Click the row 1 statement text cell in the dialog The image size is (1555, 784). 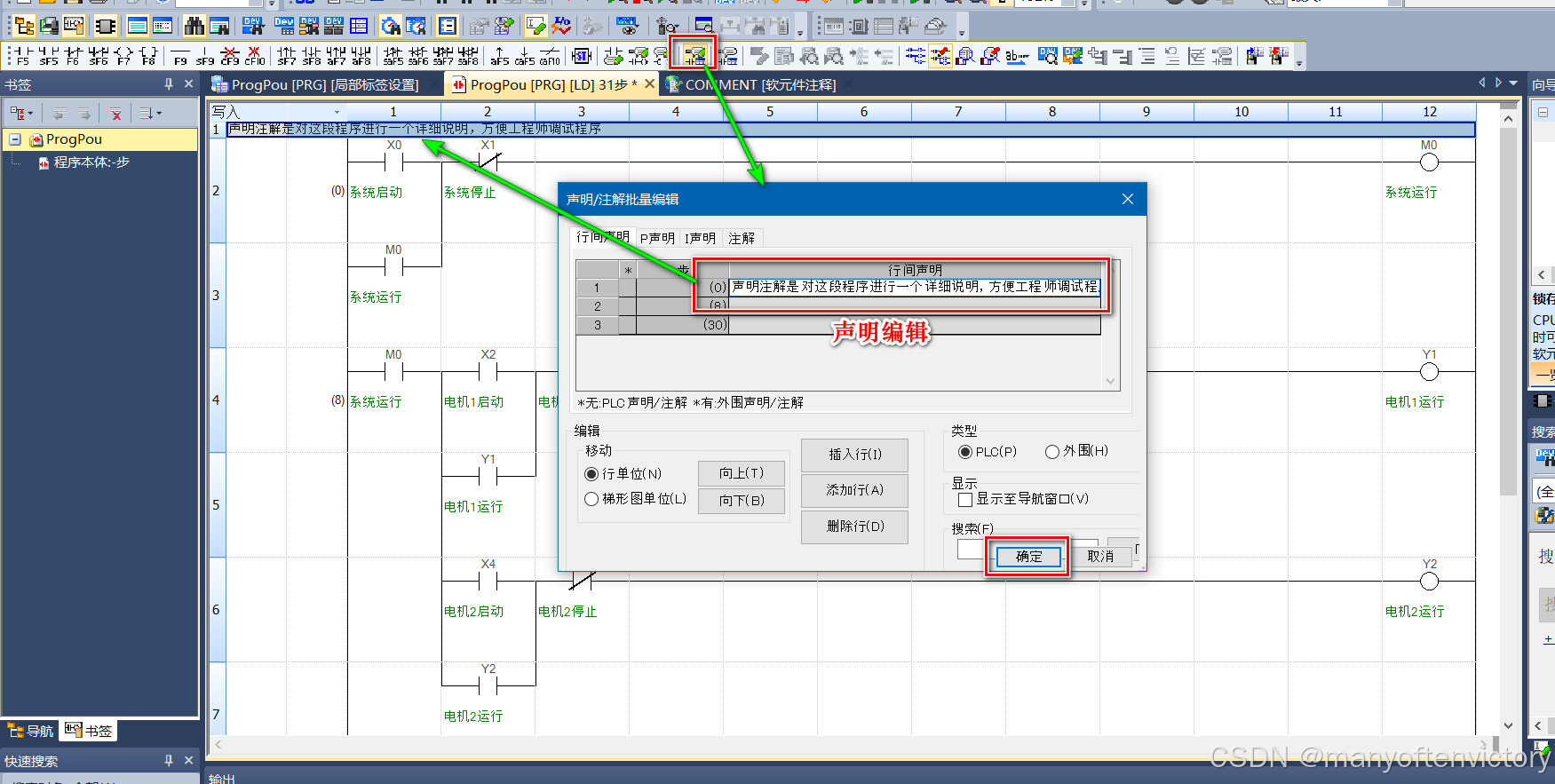pyautogui.click(x=915, y=287)
